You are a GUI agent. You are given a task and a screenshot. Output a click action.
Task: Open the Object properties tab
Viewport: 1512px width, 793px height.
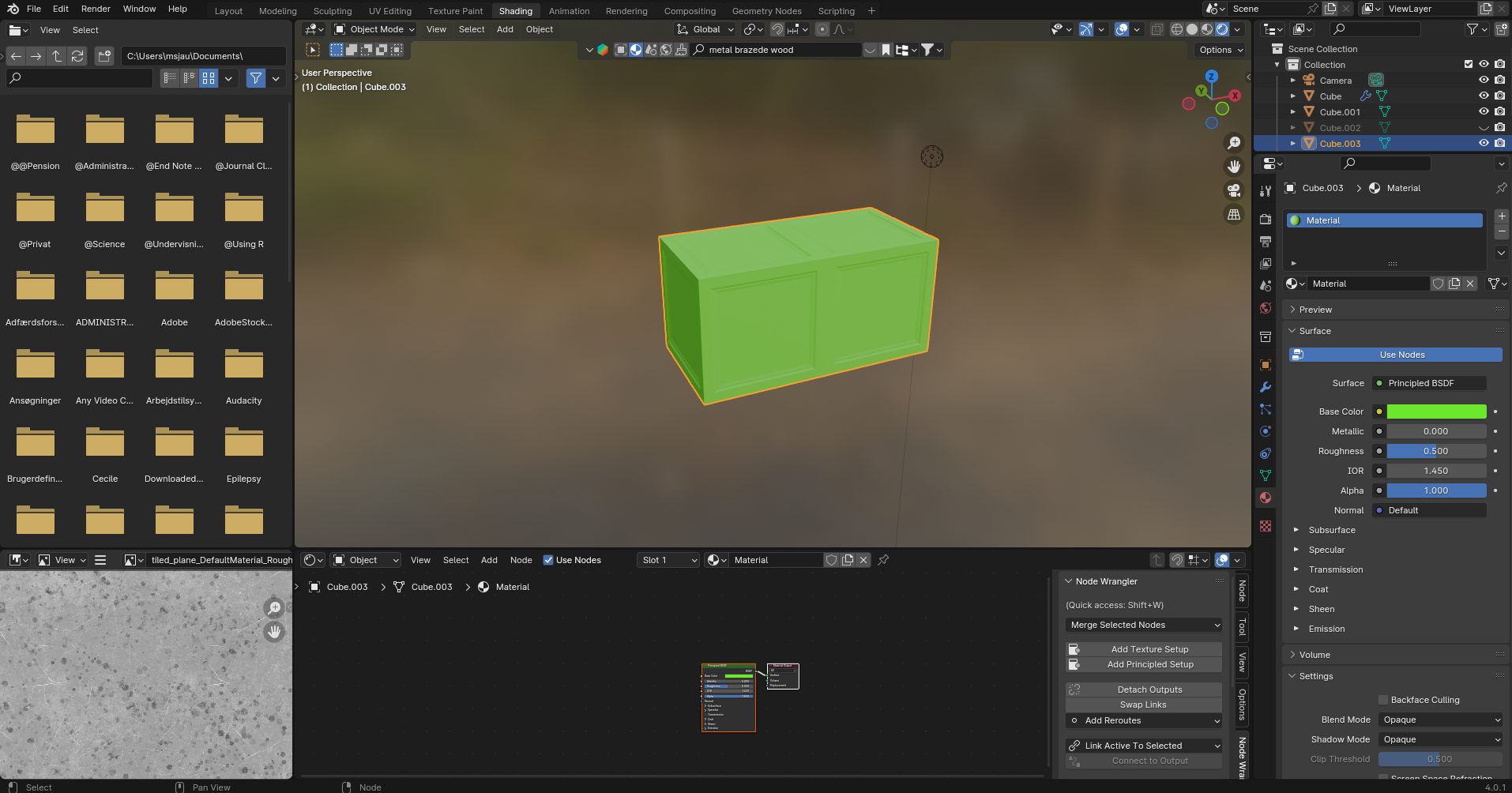1266,365
